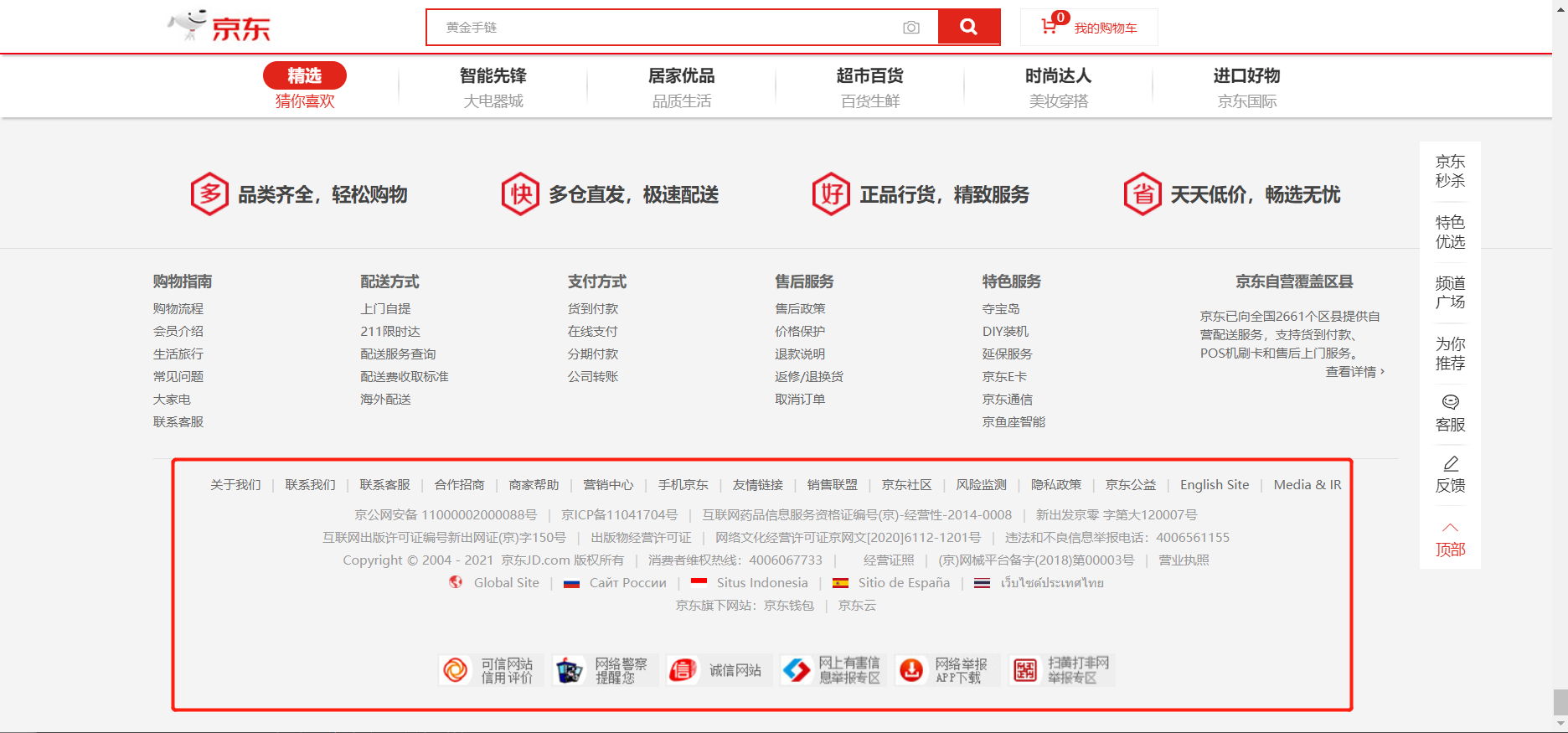Open 关于我们 footer link
Screen dimensions: 1568x733
[x=235, y=485]
